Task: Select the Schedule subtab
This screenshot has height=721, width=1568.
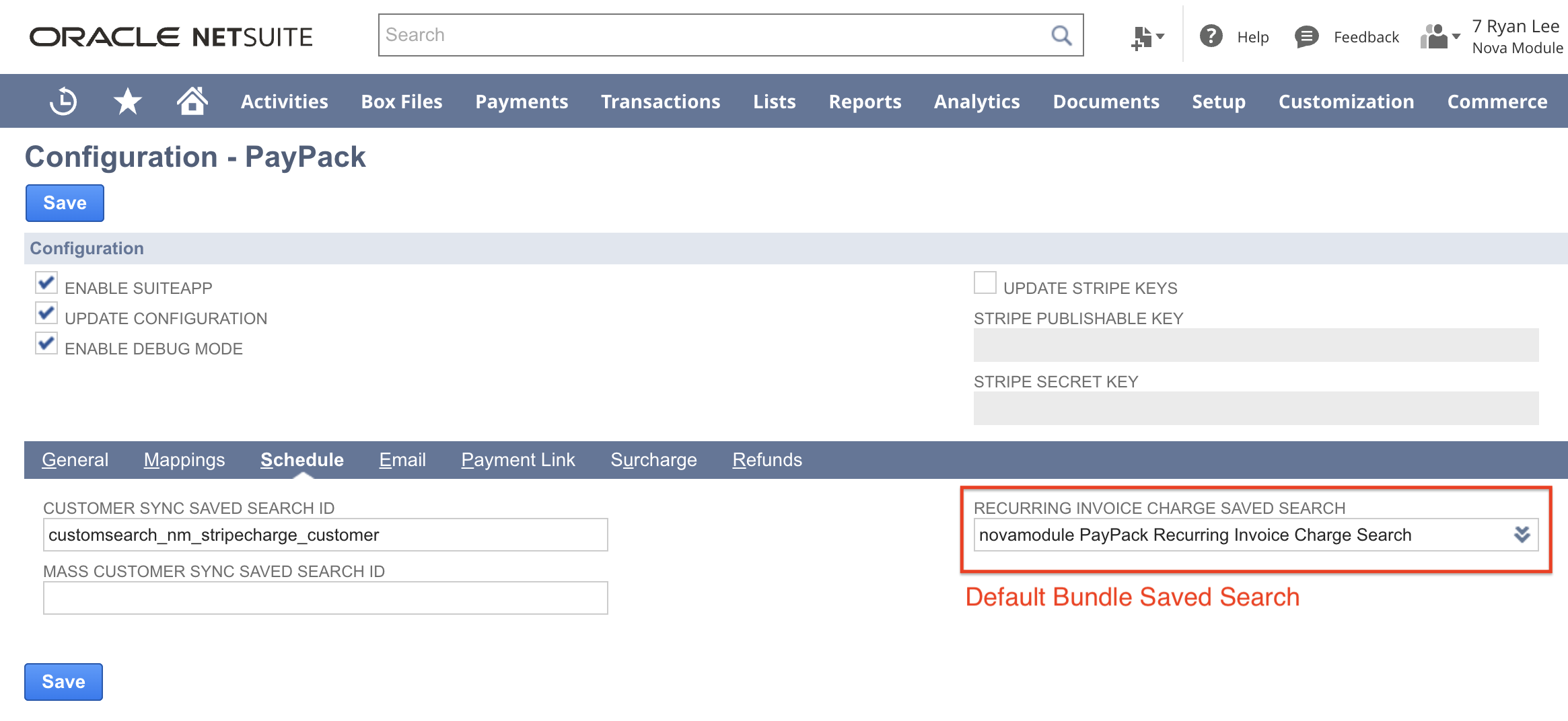Action: (302, 460)
